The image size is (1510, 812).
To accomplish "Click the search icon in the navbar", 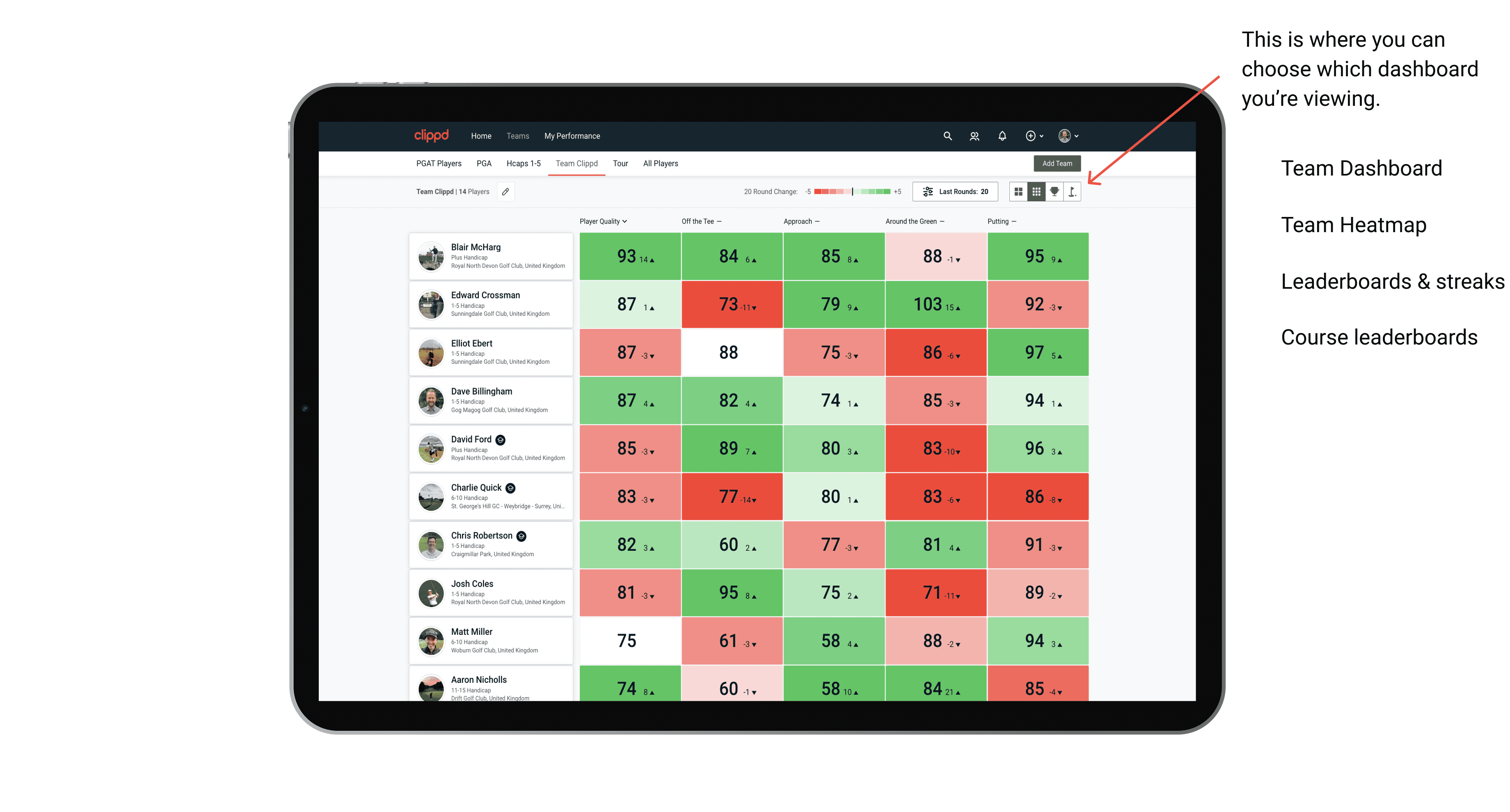I will pyautogui.click(x=945, y=136).
